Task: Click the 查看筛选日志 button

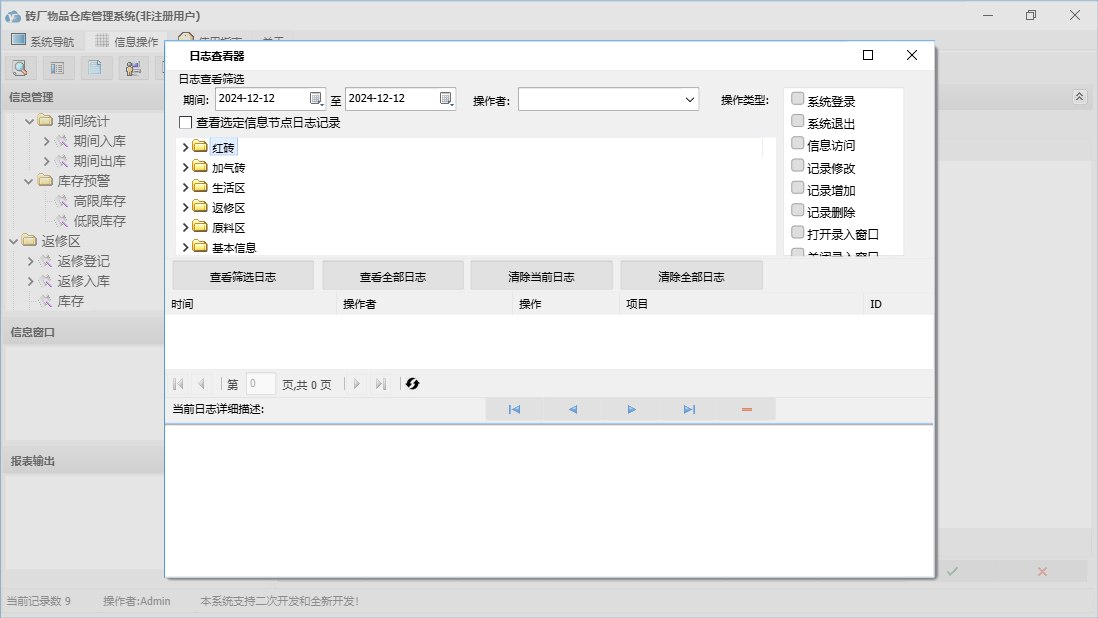Action: click(243, 276)
